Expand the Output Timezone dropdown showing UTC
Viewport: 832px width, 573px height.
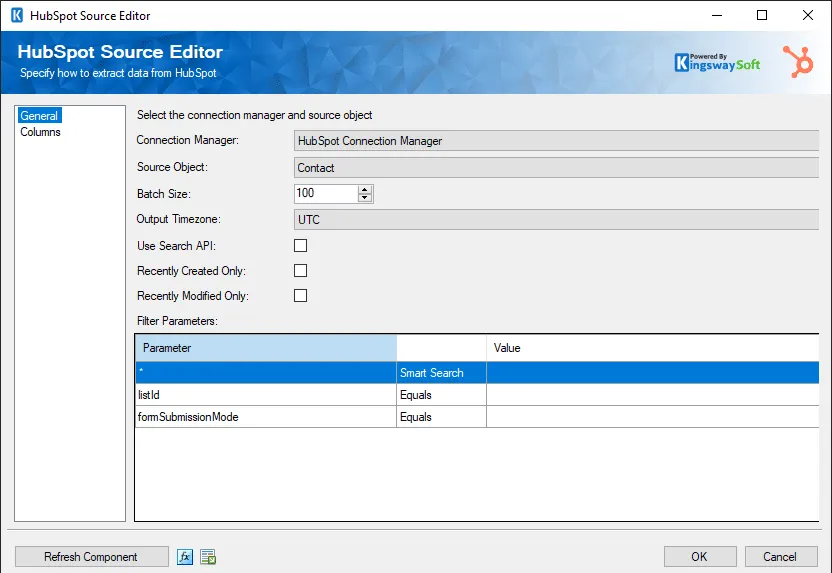(x=556, y=220)
